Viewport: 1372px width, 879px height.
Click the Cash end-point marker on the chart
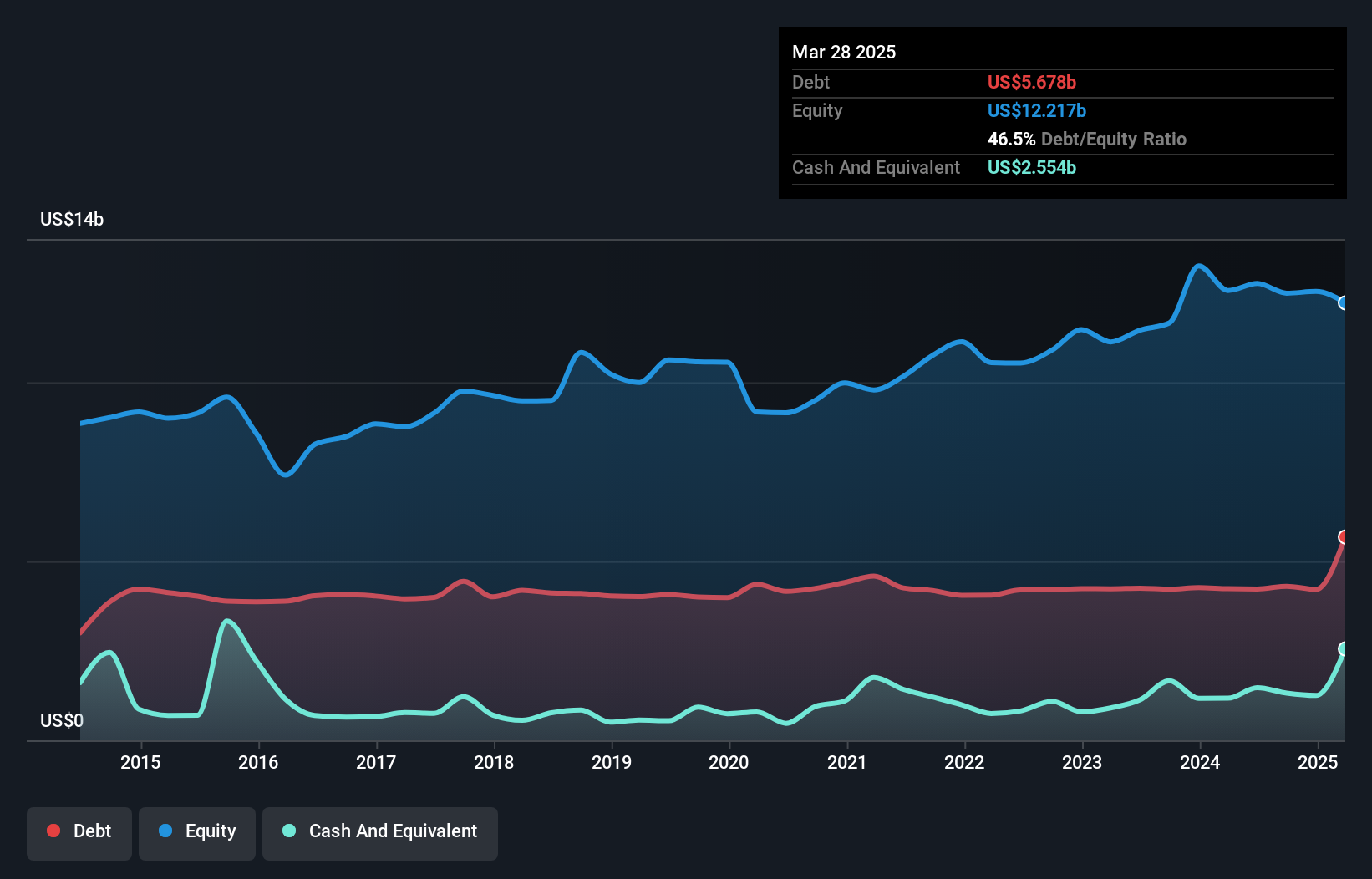point(1344,648)
